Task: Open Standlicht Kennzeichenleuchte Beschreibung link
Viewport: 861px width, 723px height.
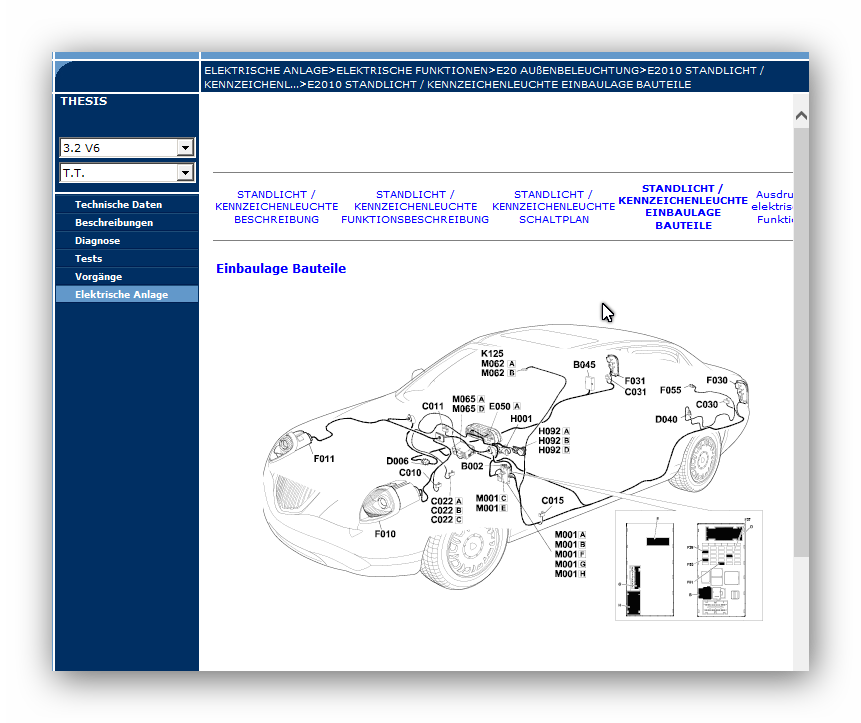Action: 276,207
